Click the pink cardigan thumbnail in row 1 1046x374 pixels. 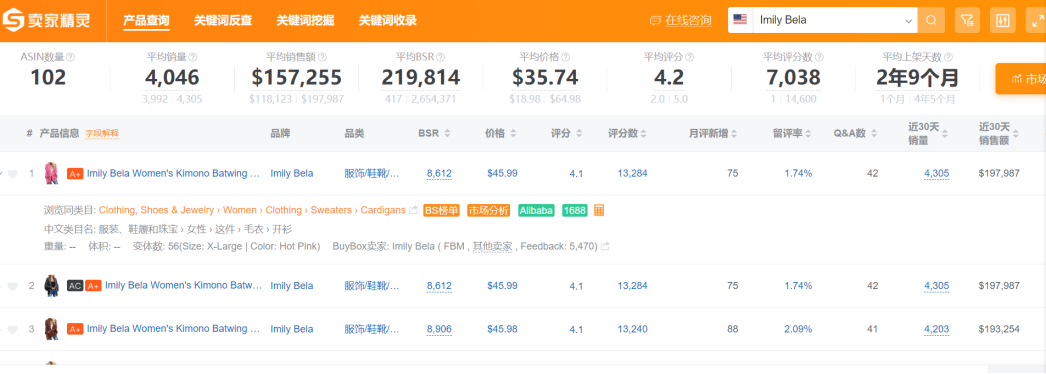(51, 173)
